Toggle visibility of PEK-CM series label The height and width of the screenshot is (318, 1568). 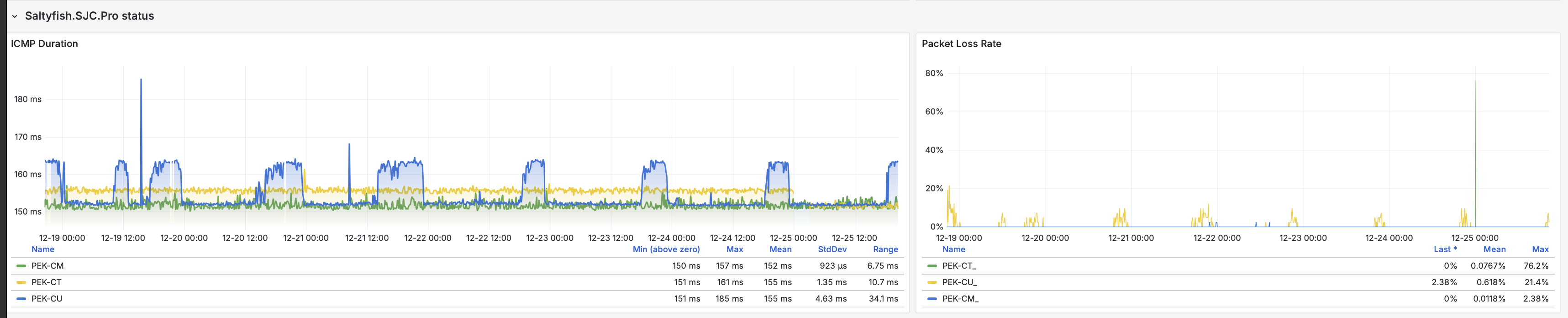coord(47,266)
